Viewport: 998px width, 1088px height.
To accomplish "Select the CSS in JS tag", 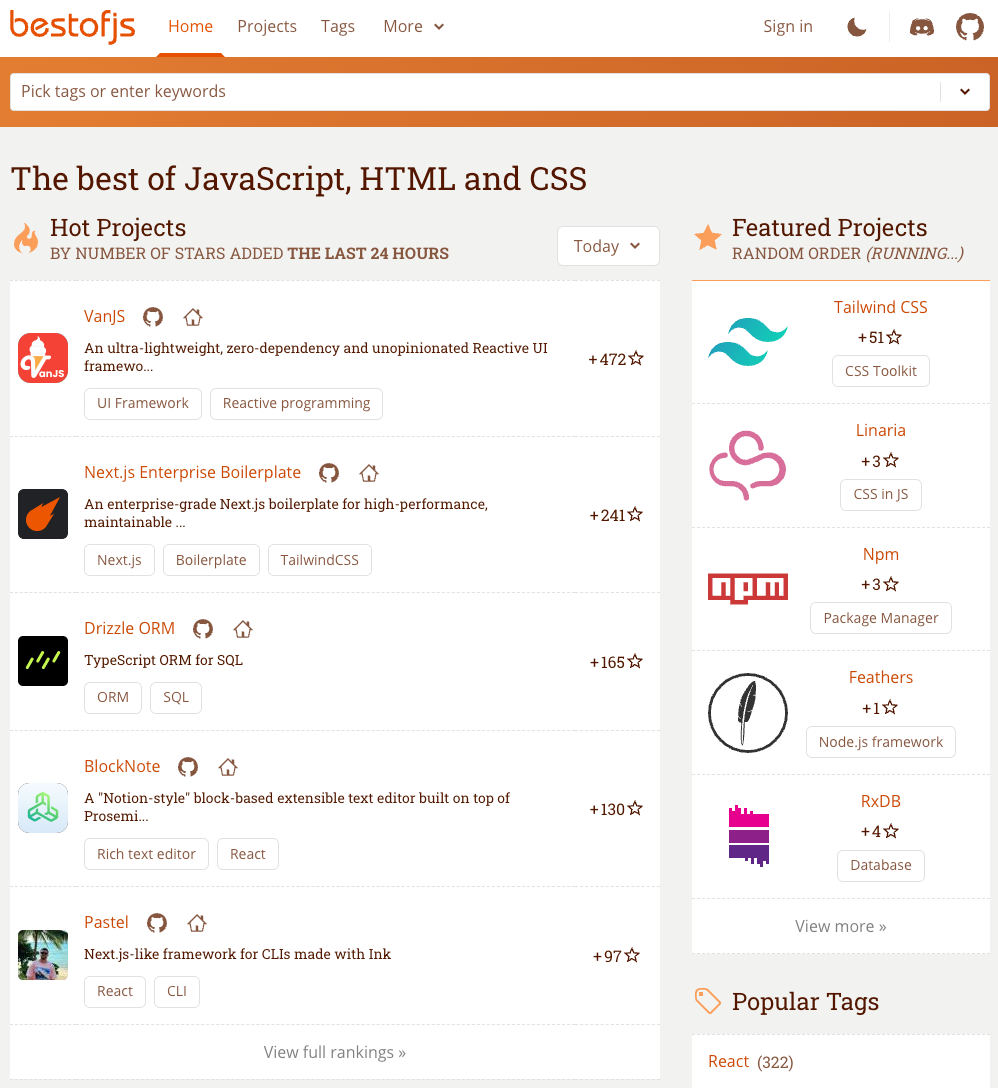I will coord(881,495).
